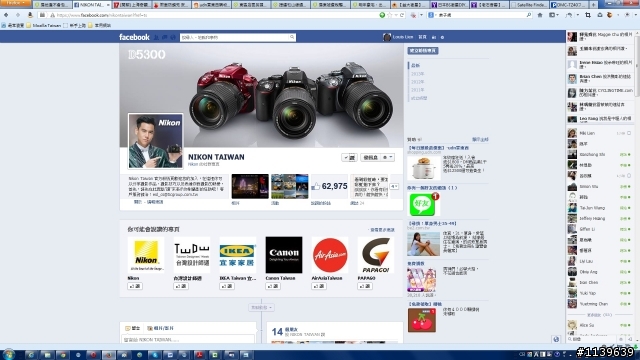This screenshot has width=640, height=360.
Task: Open privacy shortcuts lock icon in header
Action: (434, 37)
